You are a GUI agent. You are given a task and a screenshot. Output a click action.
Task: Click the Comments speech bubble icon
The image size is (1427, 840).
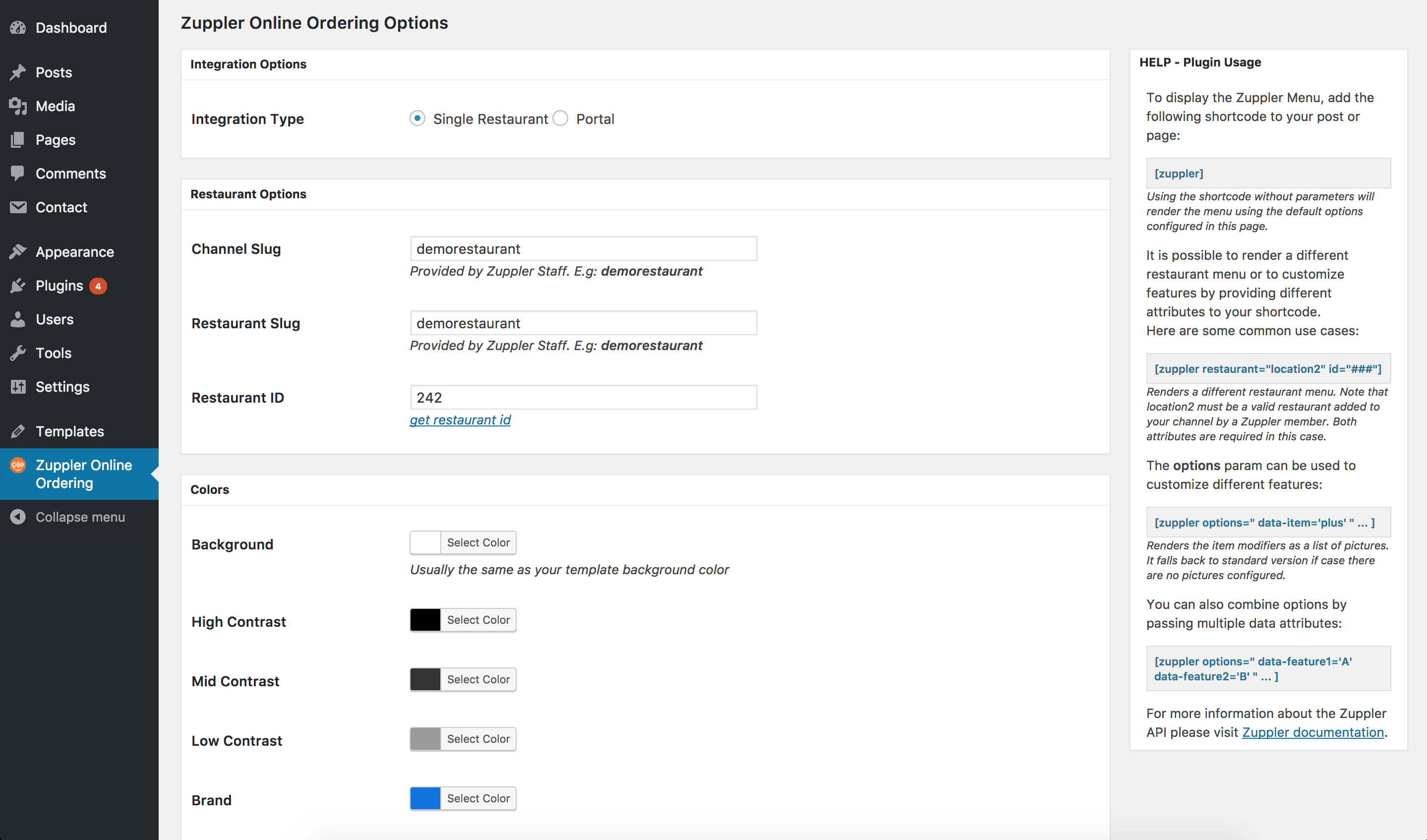18,174
